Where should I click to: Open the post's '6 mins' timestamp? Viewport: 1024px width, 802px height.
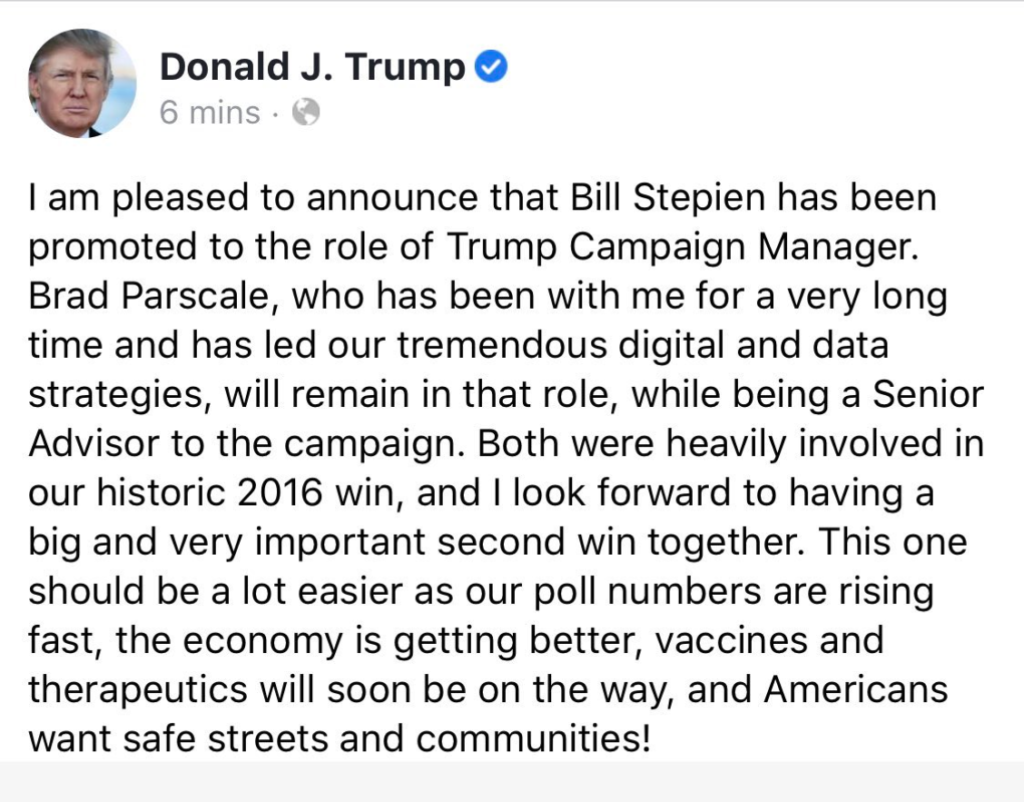209,113
